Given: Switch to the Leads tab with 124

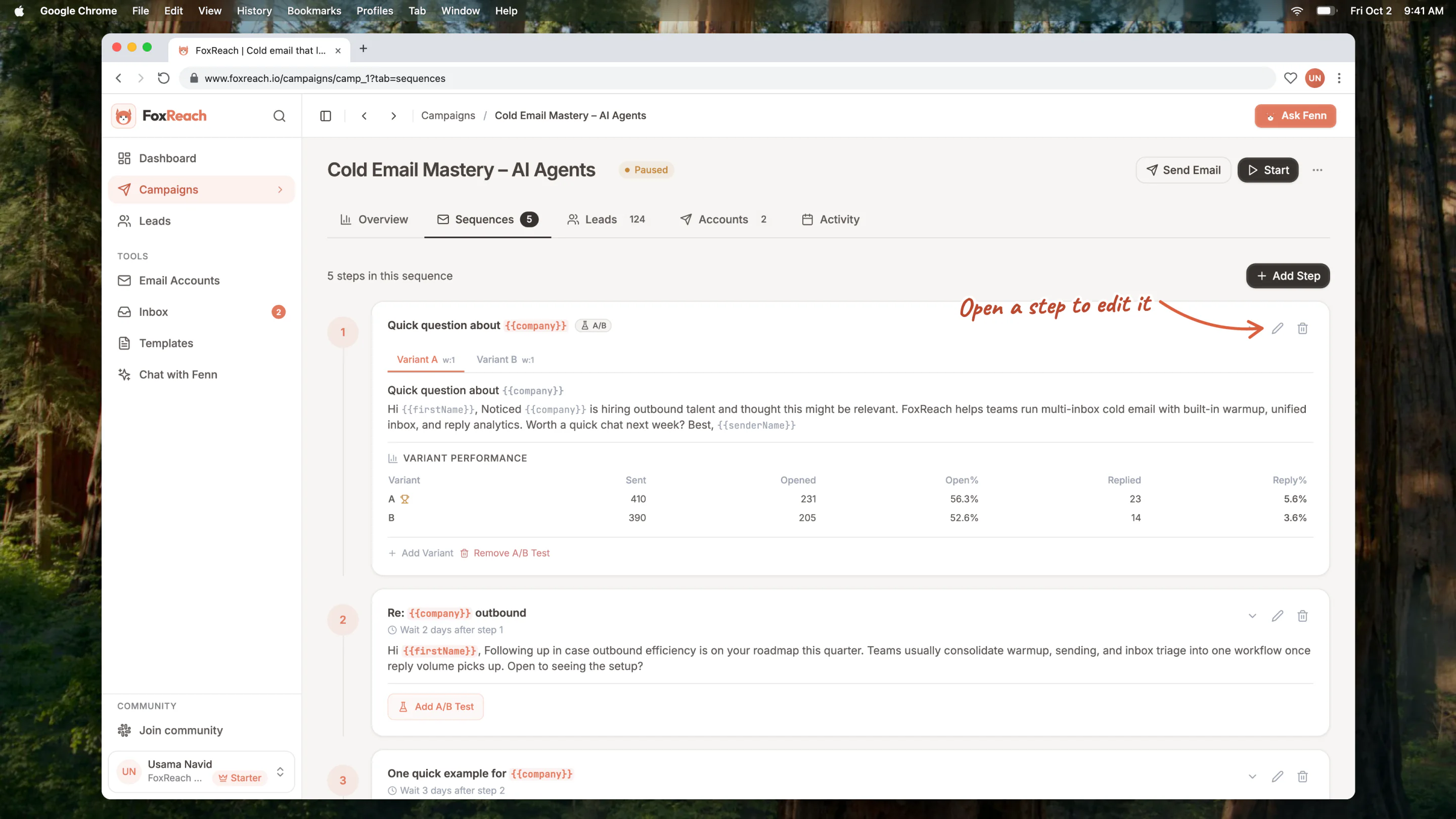Looking at the screenshot, I should [x=606, y=219].
